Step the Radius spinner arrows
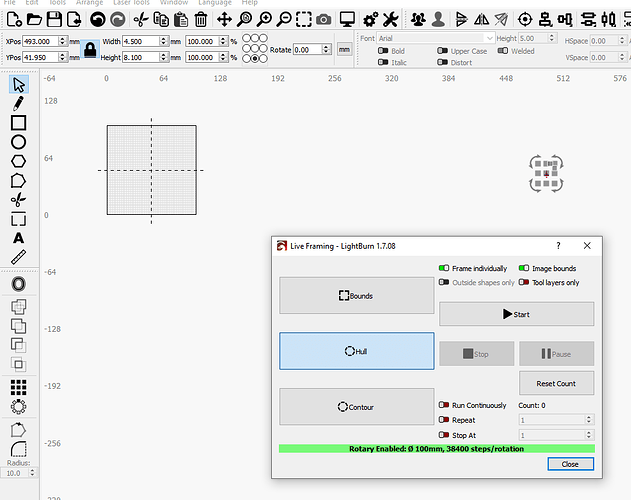Screen dimensions: 631x500 click(32, 473)
